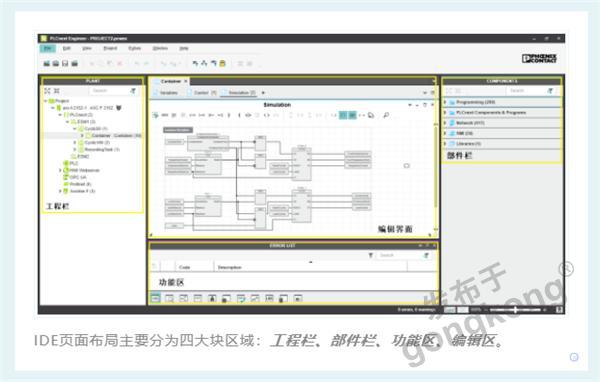Click the first highlighted icon in bottom panel bar
Screen dimensions: 600x382
pos(155,298)
